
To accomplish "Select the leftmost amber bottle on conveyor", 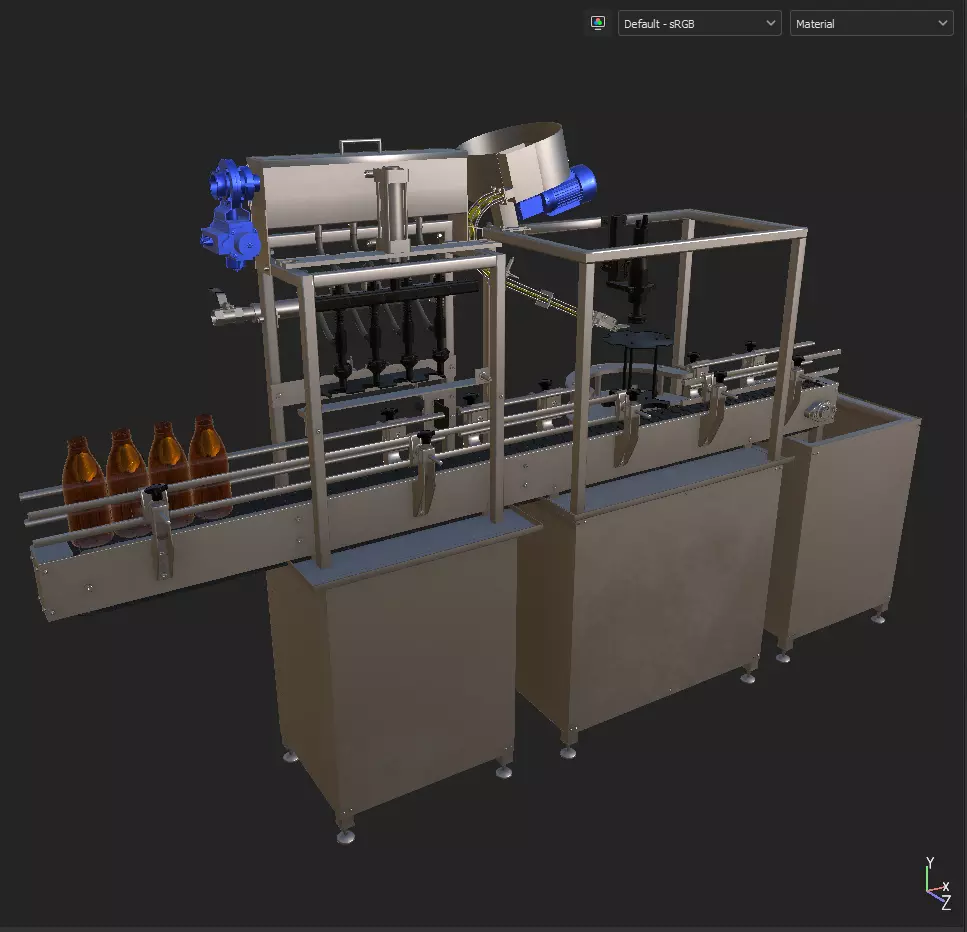I will [83, 491].
